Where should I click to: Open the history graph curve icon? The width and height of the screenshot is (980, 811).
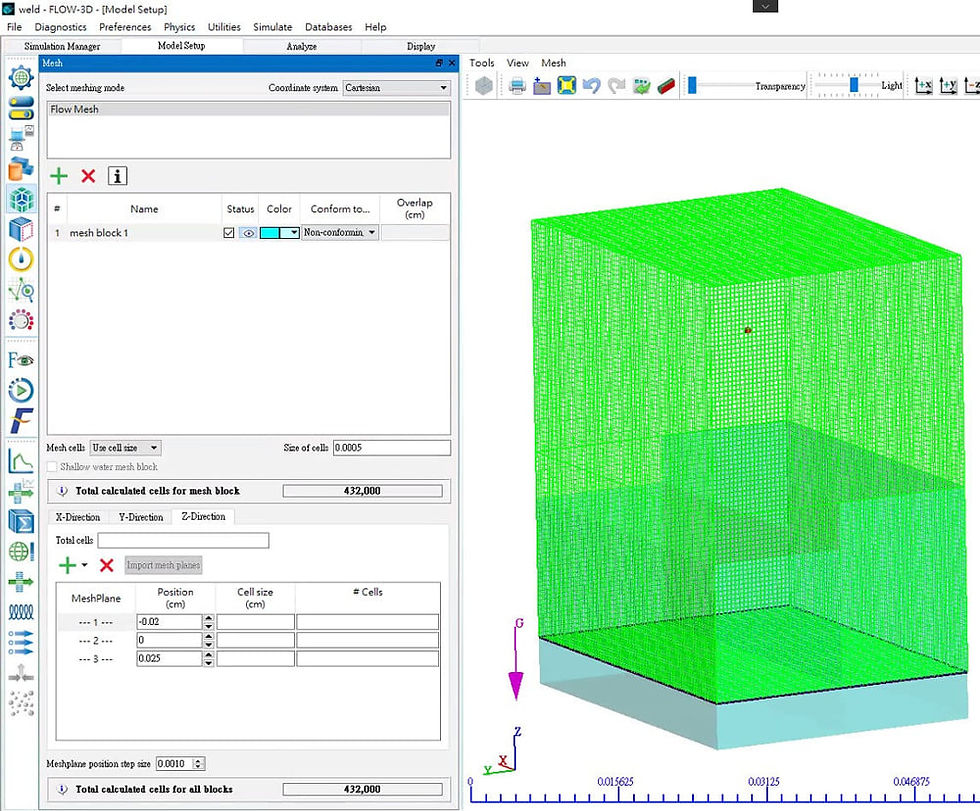click(21, 461)
